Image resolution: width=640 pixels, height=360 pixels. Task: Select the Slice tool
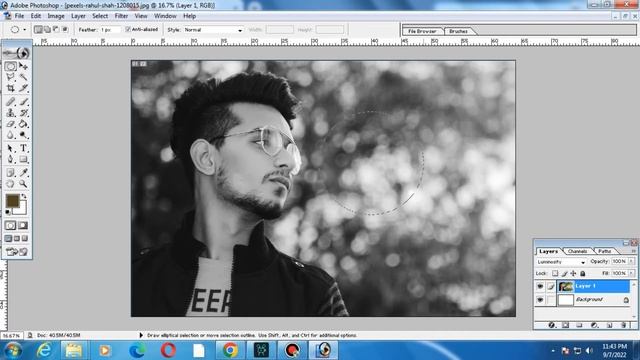click(23, 88)
